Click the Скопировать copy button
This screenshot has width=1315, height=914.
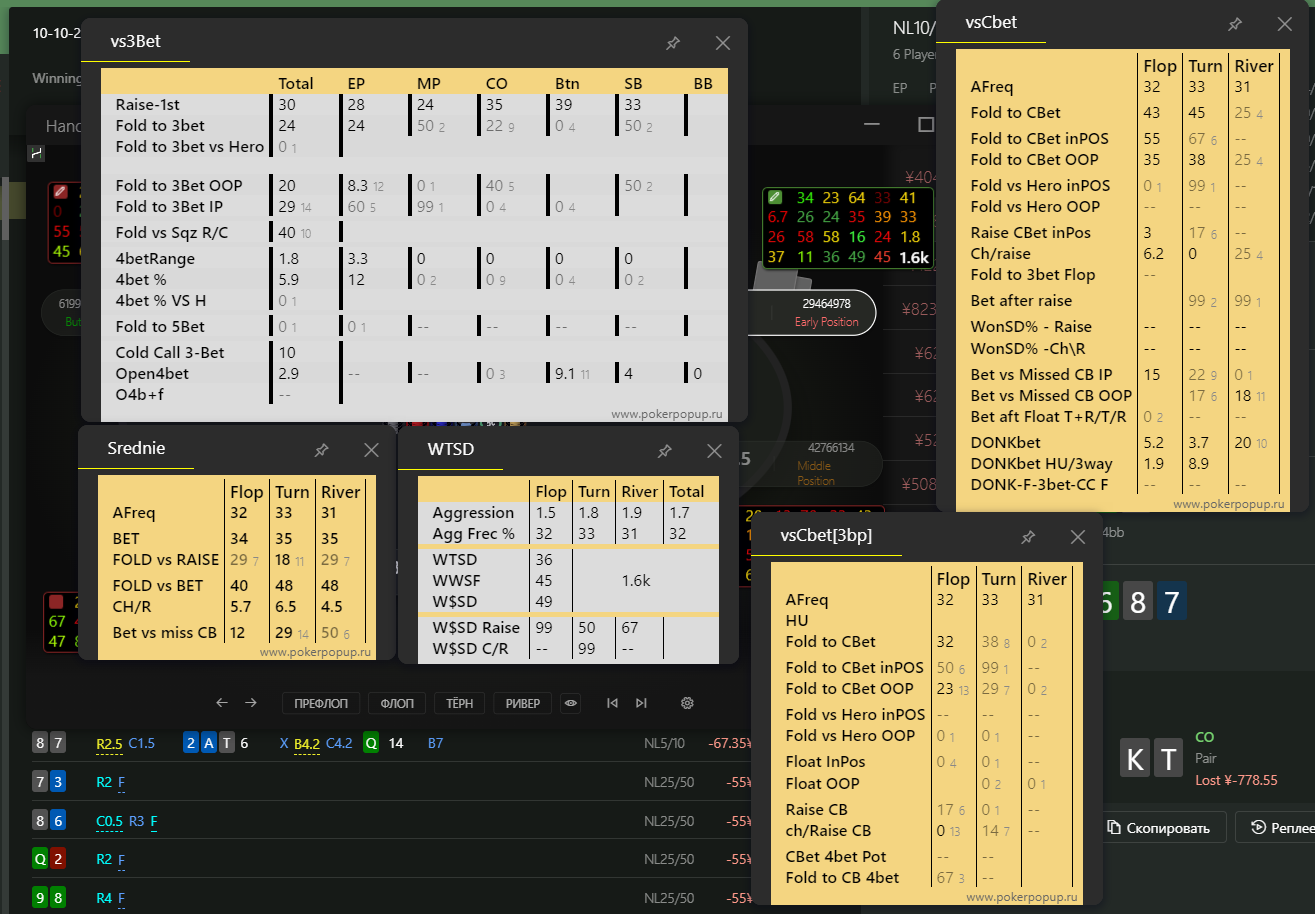point(1162,828)
